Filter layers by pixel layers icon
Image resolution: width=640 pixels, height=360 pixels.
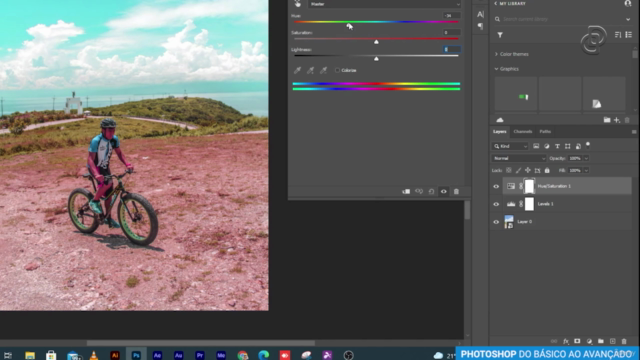tap(536, 146)
